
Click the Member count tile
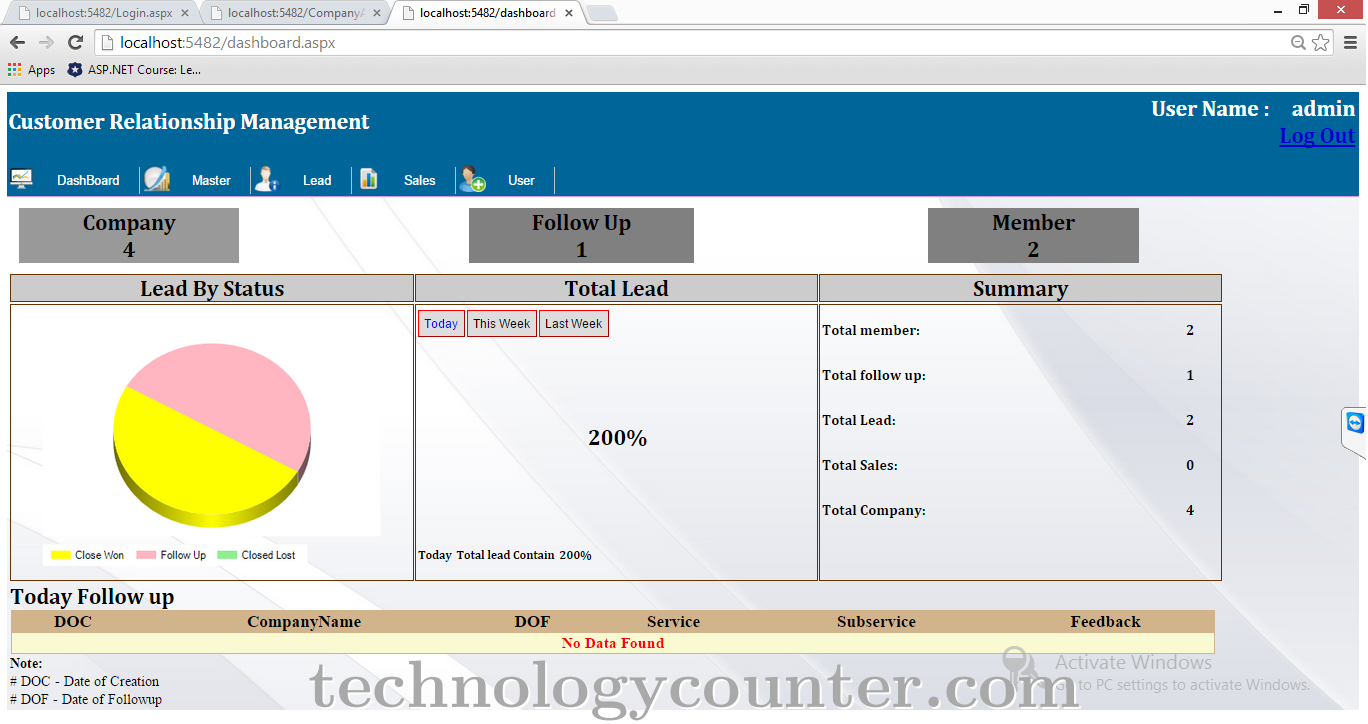coord(1033,236)
